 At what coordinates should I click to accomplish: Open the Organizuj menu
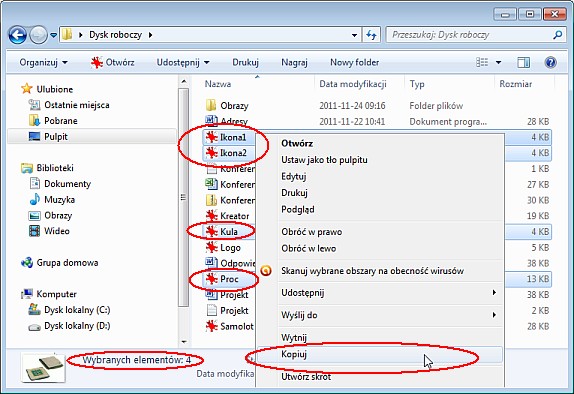tap(44, 62)
